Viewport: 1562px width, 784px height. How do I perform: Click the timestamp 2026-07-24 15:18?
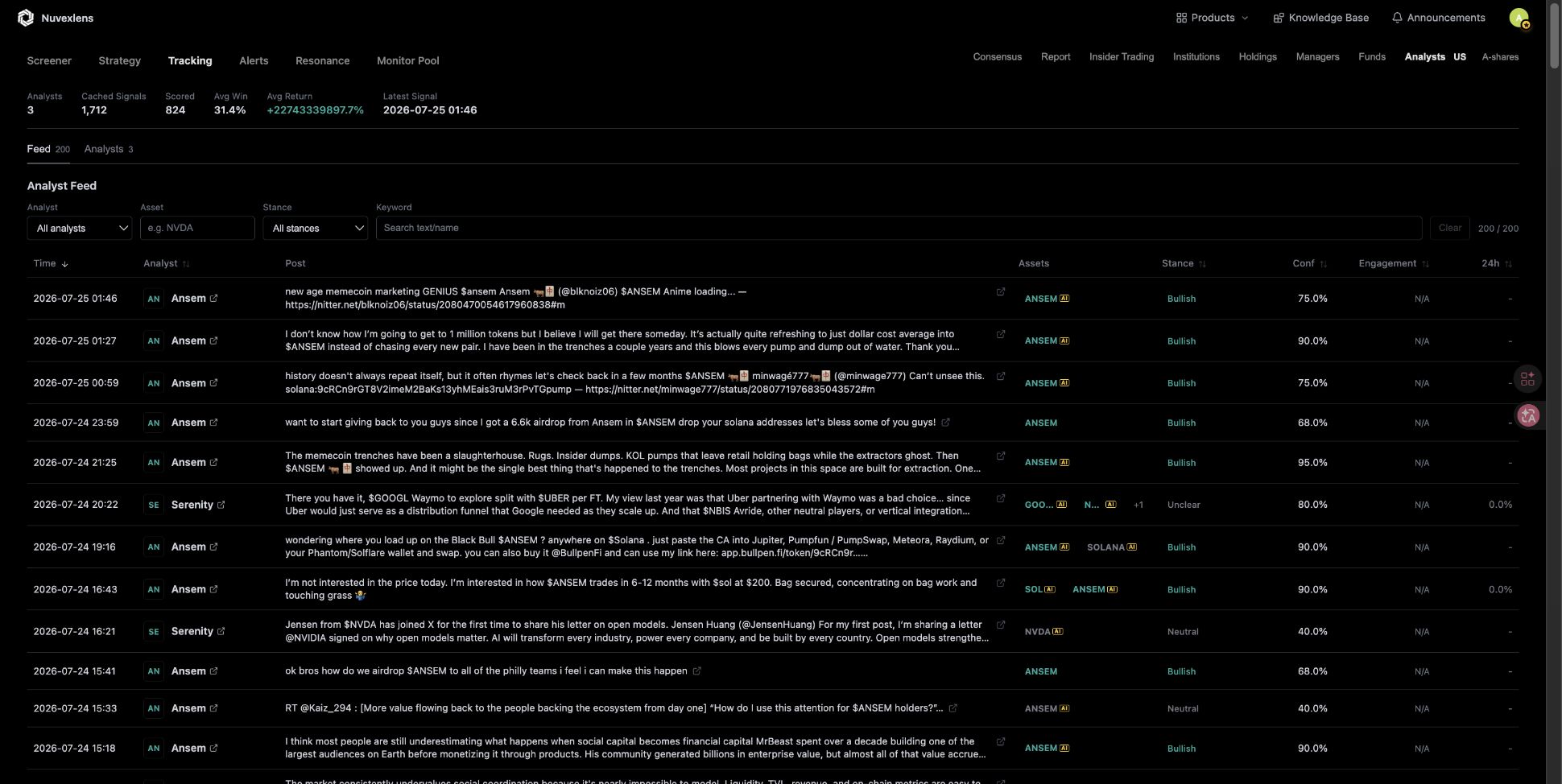tap(75, 749)
